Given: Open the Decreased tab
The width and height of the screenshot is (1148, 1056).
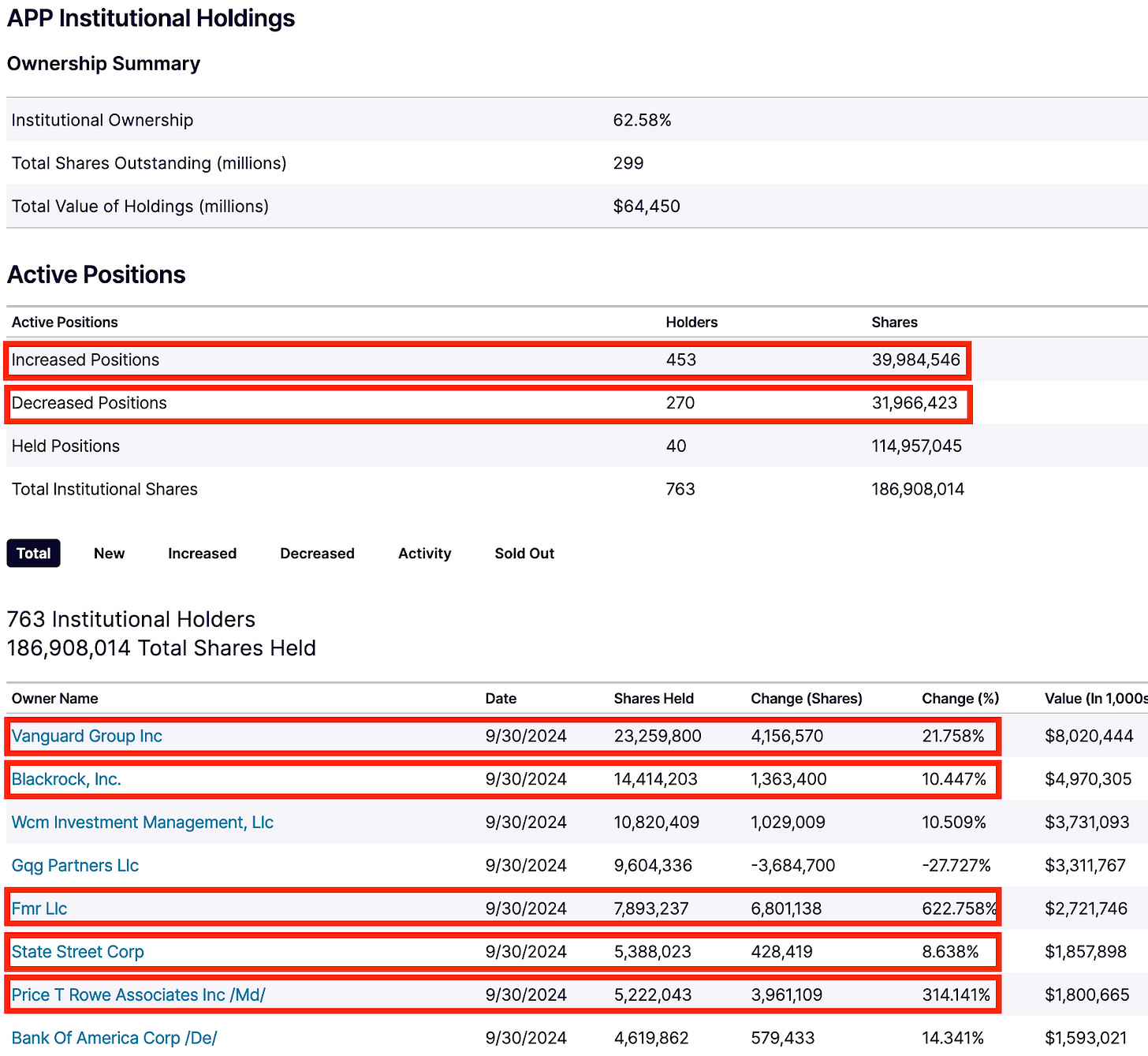Looking at the screenshot, I should click(317, 553).
